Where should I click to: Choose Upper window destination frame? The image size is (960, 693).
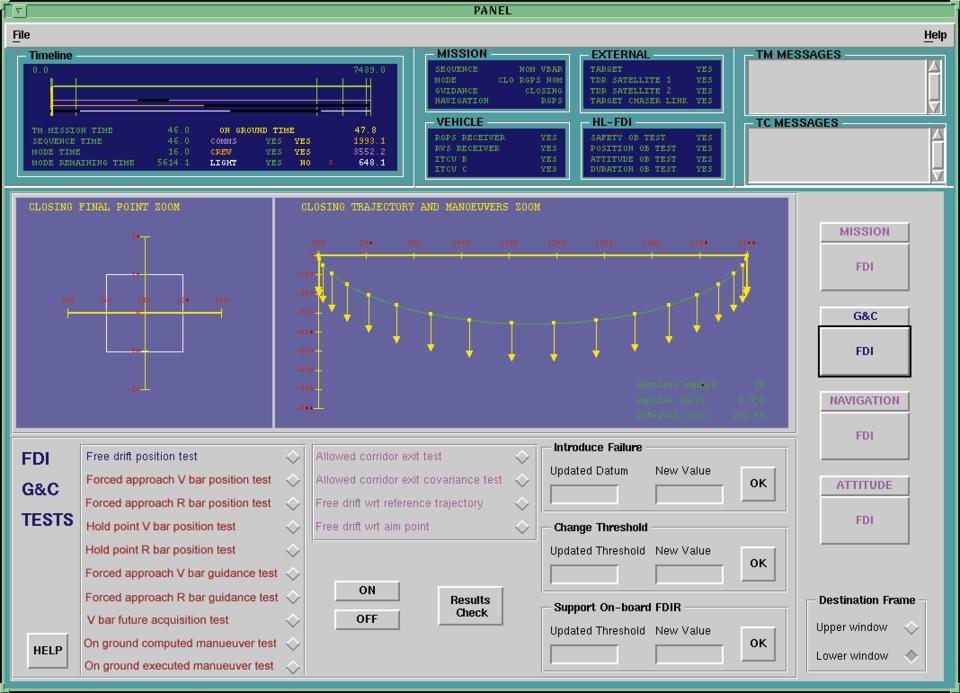tap(910, 628)
